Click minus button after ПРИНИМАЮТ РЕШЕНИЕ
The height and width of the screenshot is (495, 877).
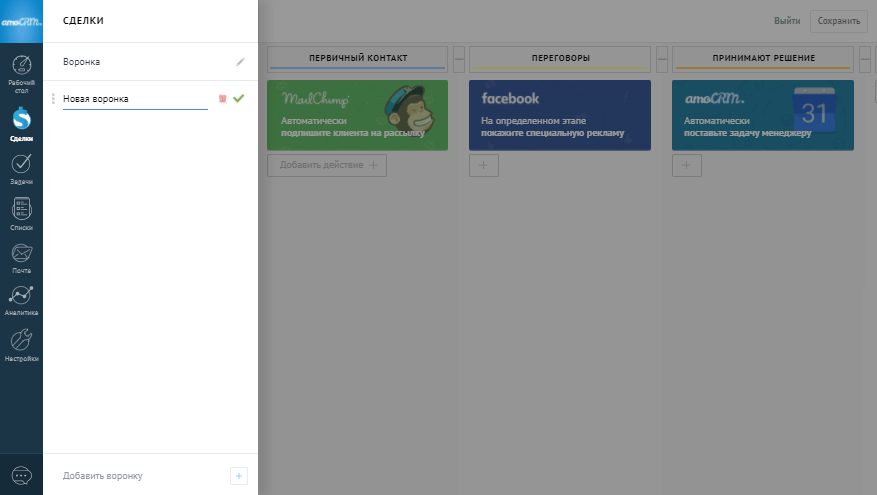click(865, 59)
